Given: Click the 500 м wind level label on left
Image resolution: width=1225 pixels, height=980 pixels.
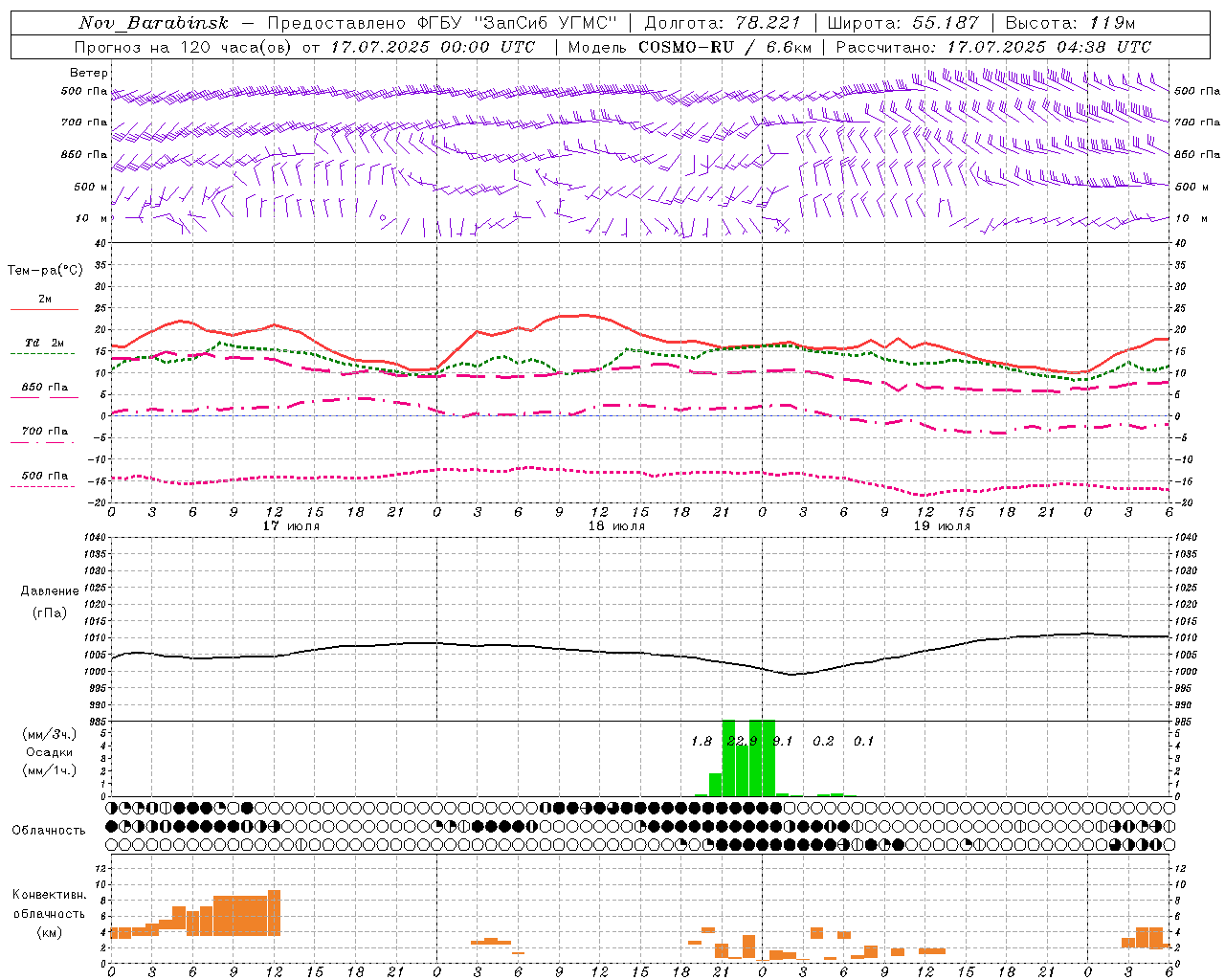Looking at the screenshot, I should coord(91,187).
